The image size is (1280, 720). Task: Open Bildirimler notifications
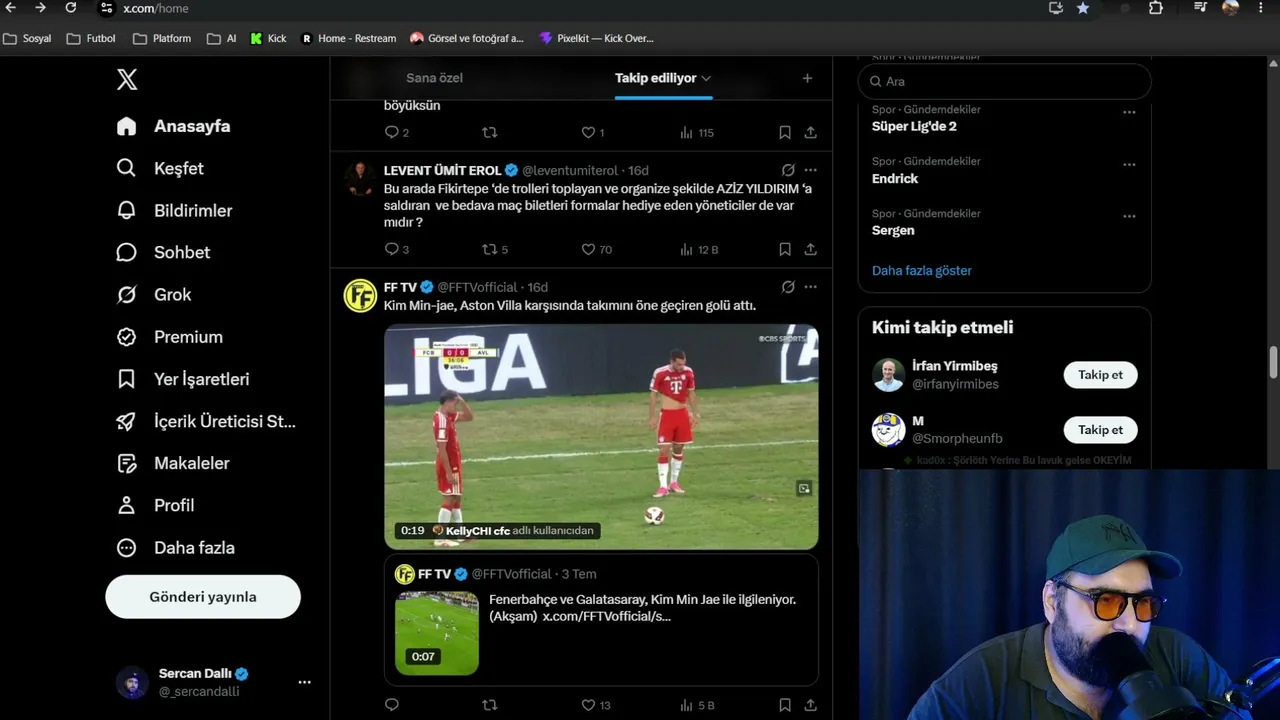pos(175,210)
